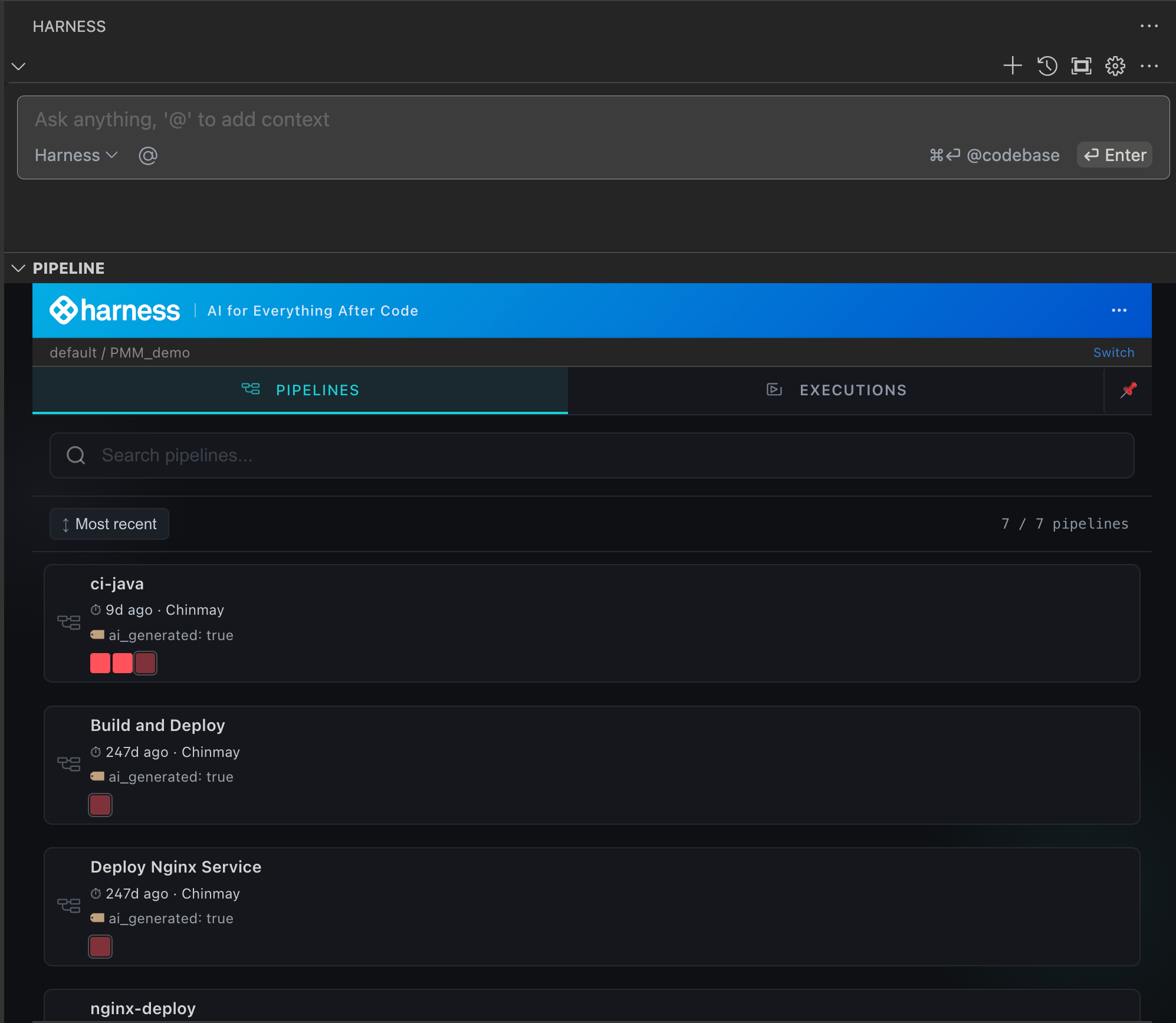Click execution status square on Build and Deploy
Viewport: 1176px width, 1023px height.
point(100,805)
